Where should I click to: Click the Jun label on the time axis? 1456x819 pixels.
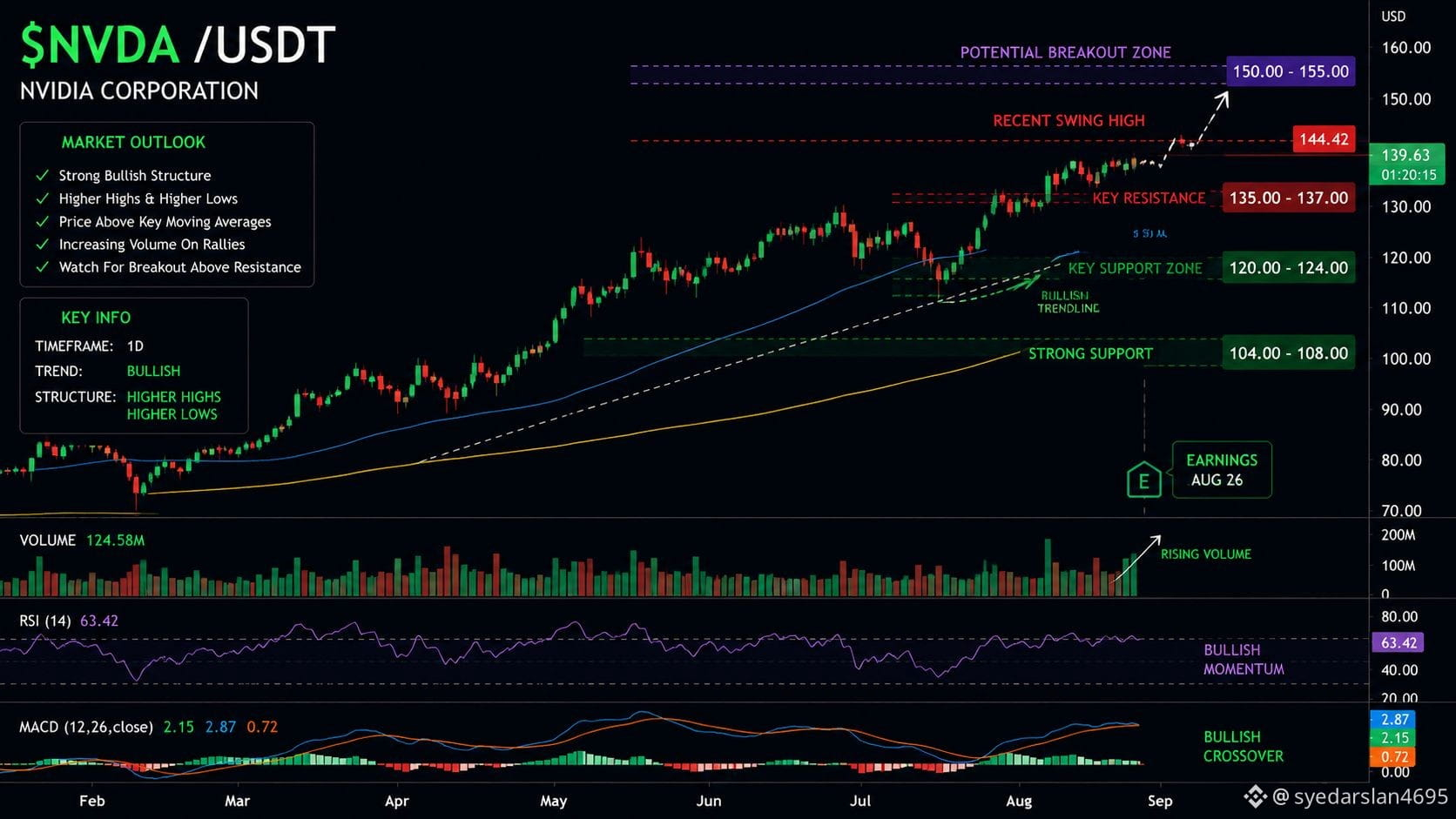pos(709,801)
